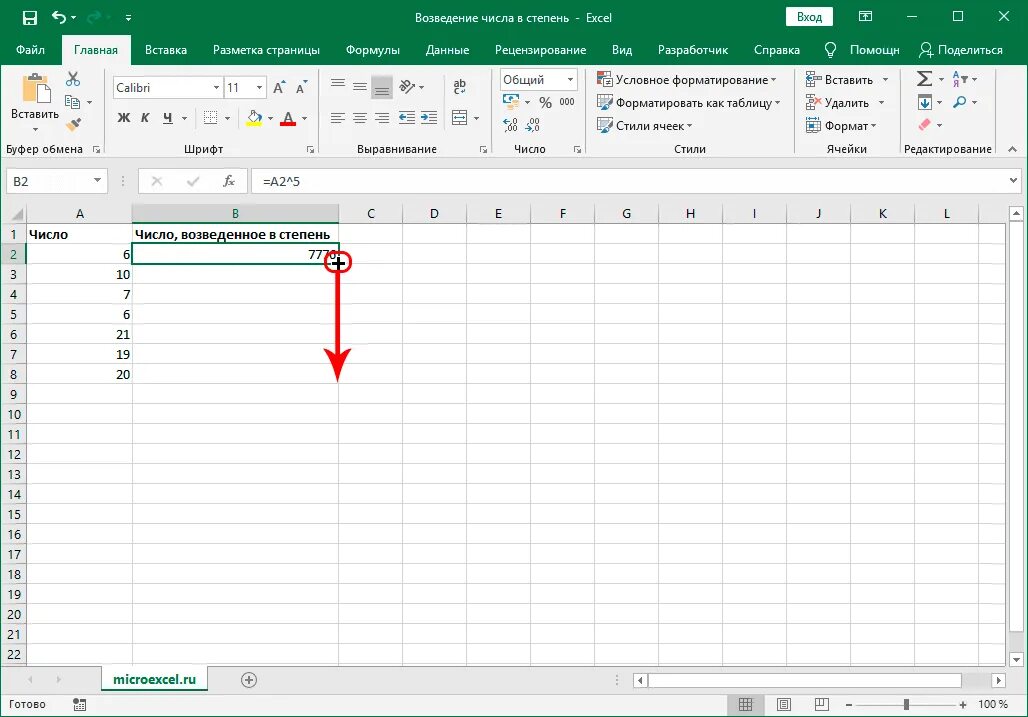Click the Merge and Center icon
This screenshot has width=1028, height=717.
pos(460,118)
